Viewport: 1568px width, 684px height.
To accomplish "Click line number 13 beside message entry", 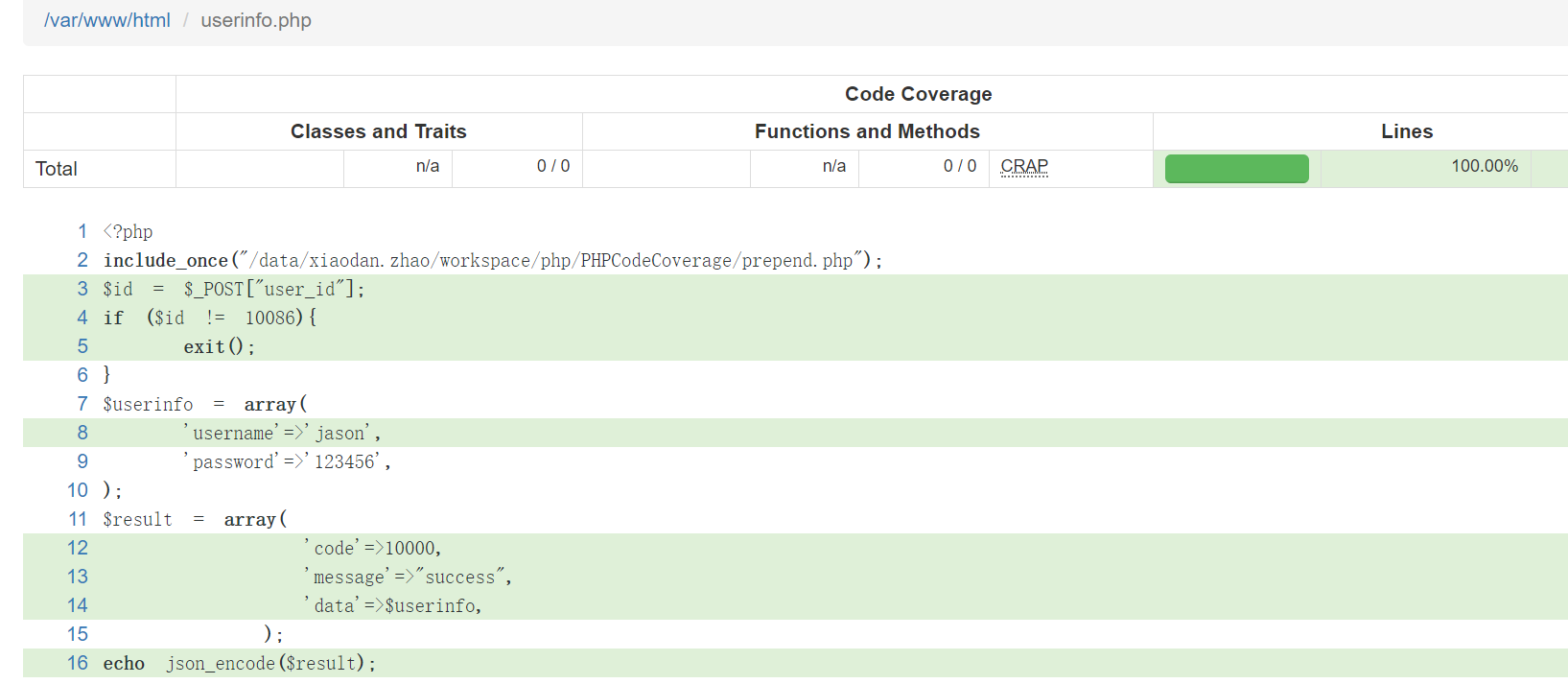I will pos(78,577).
